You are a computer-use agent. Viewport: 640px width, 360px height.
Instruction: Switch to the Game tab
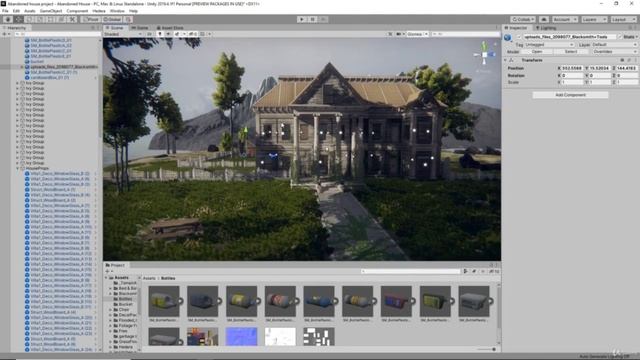140,28
